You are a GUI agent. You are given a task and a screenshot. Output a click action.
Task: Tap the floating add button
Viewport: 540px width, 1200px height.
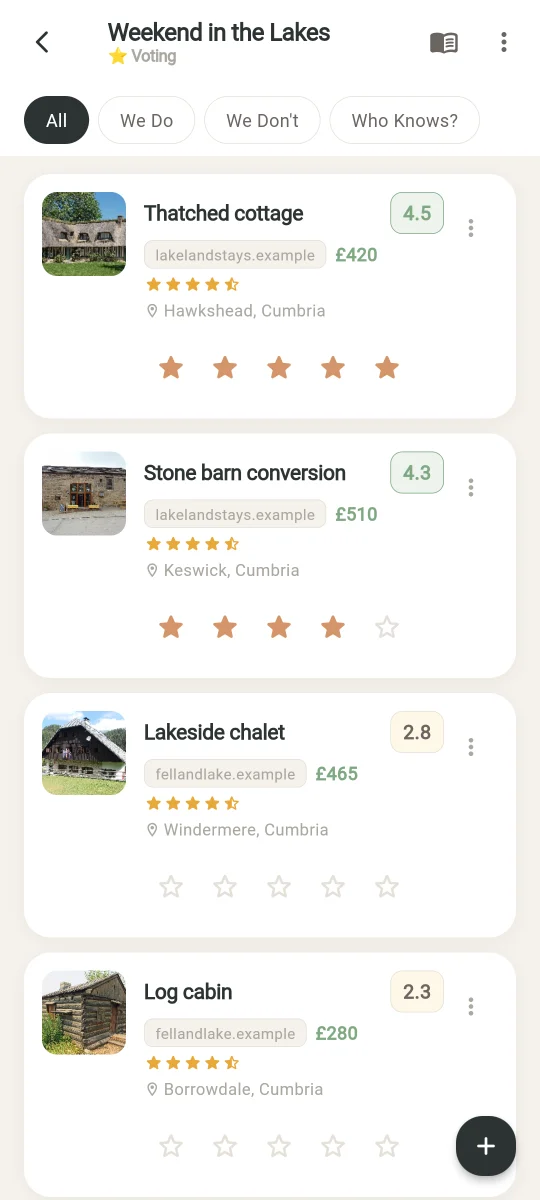click(486, 1146)
